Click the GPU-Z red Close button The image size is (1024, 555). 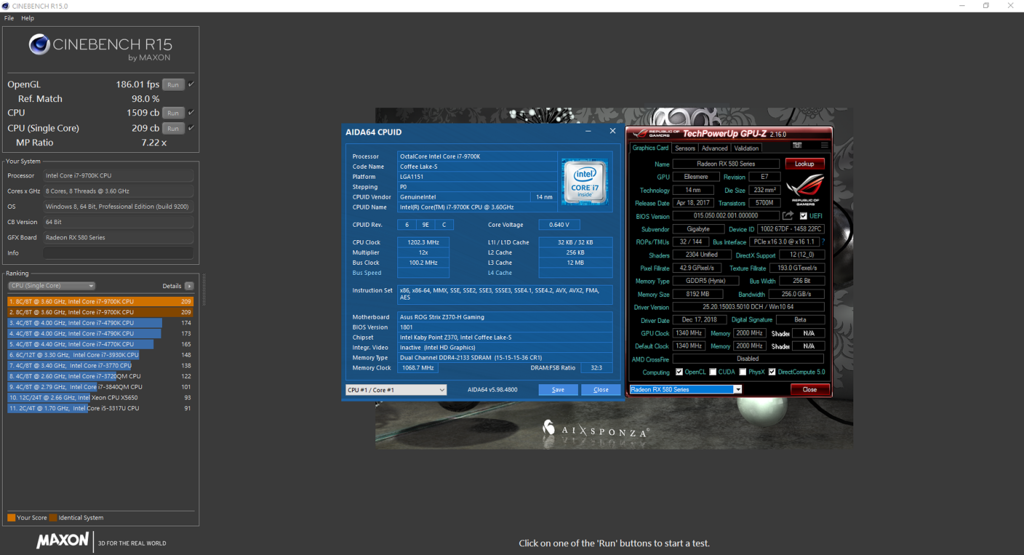[810, 390]
